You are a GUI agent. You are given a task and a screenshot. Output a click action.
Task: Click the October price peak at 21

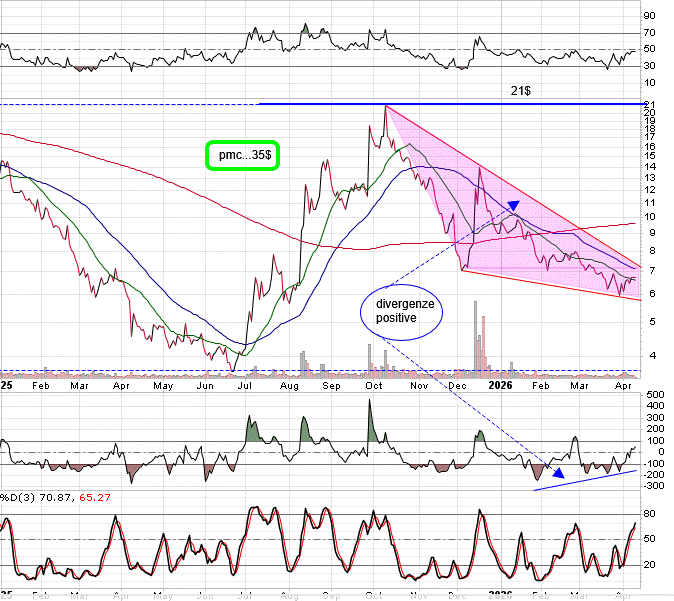click(x=385, y=106)
